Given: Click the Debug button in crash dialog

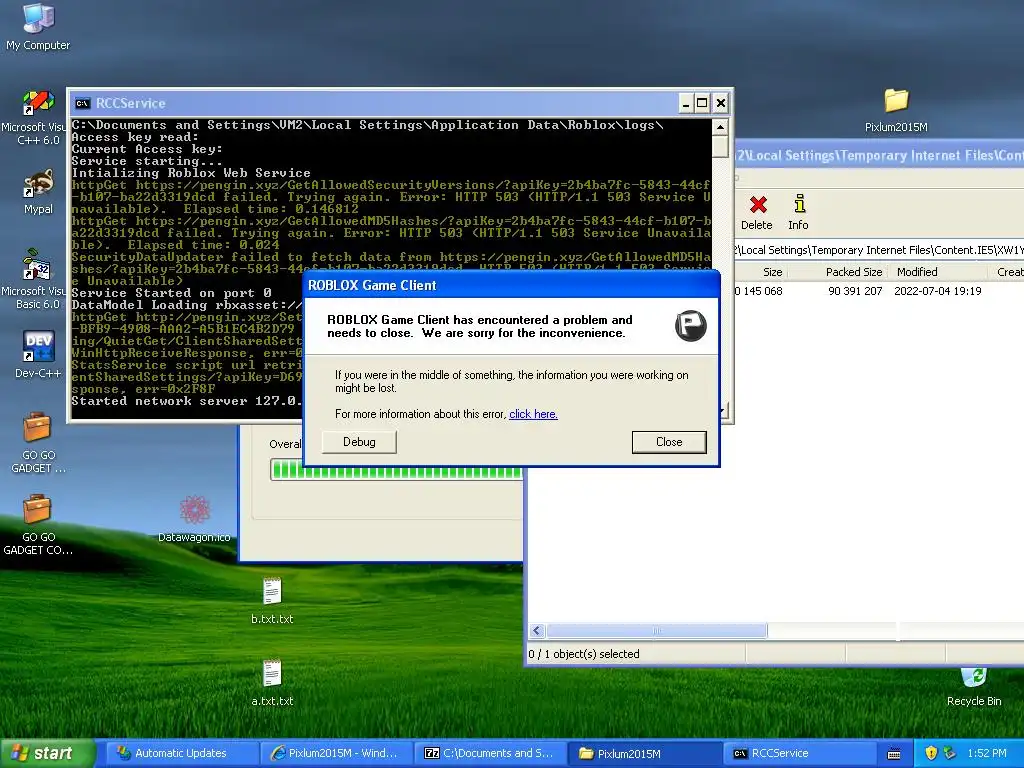Looking at the screenshot, I should coord(359,442).
